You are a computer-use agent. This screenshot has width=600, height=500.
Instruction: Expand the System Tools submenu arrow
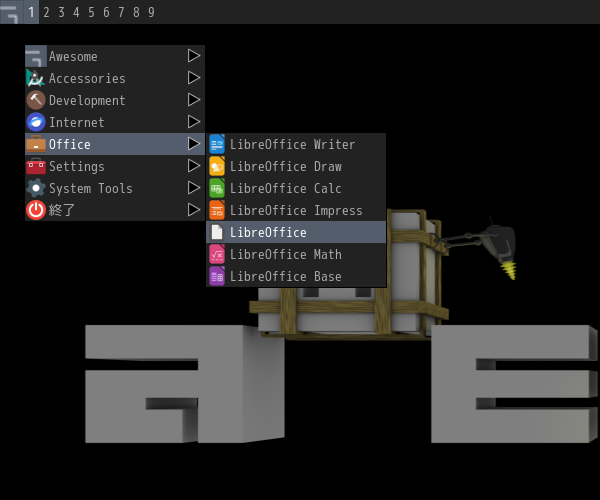[x=194, y=187]
